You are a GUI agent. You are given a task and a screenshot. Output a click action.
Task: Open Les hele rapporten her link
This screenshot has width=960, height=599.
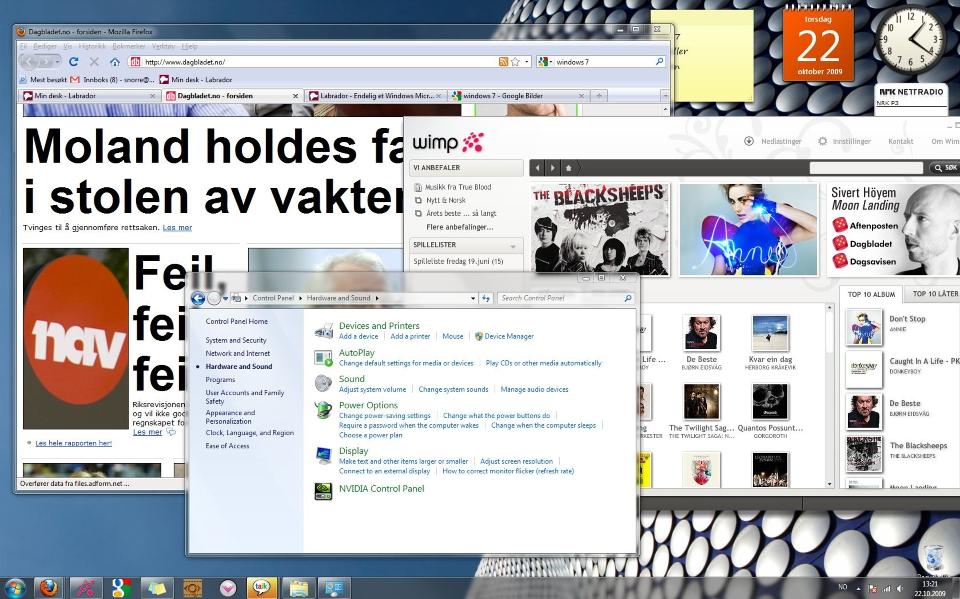click(x=73, y=443)
